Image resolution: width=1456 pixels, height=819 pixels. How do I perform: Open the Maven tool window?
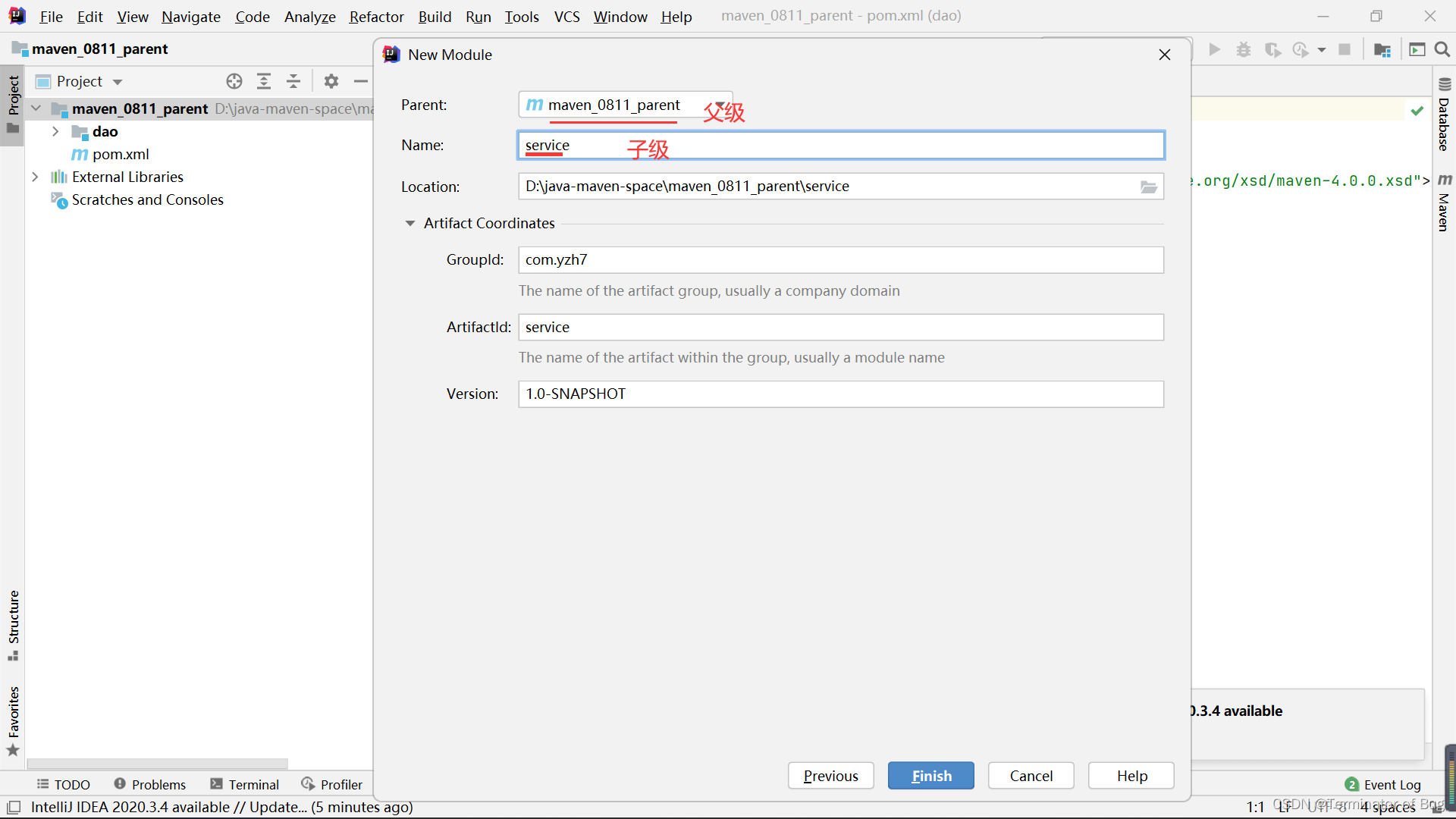1444,202
